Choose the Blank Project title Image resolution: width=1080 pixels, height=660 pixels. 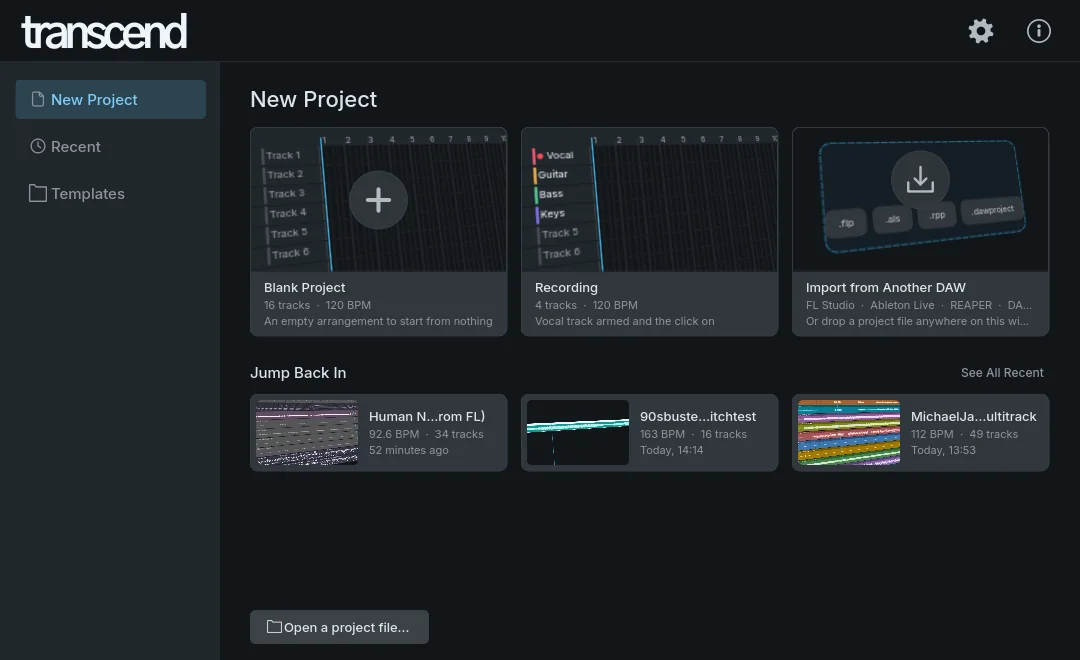tap(304, 287)
